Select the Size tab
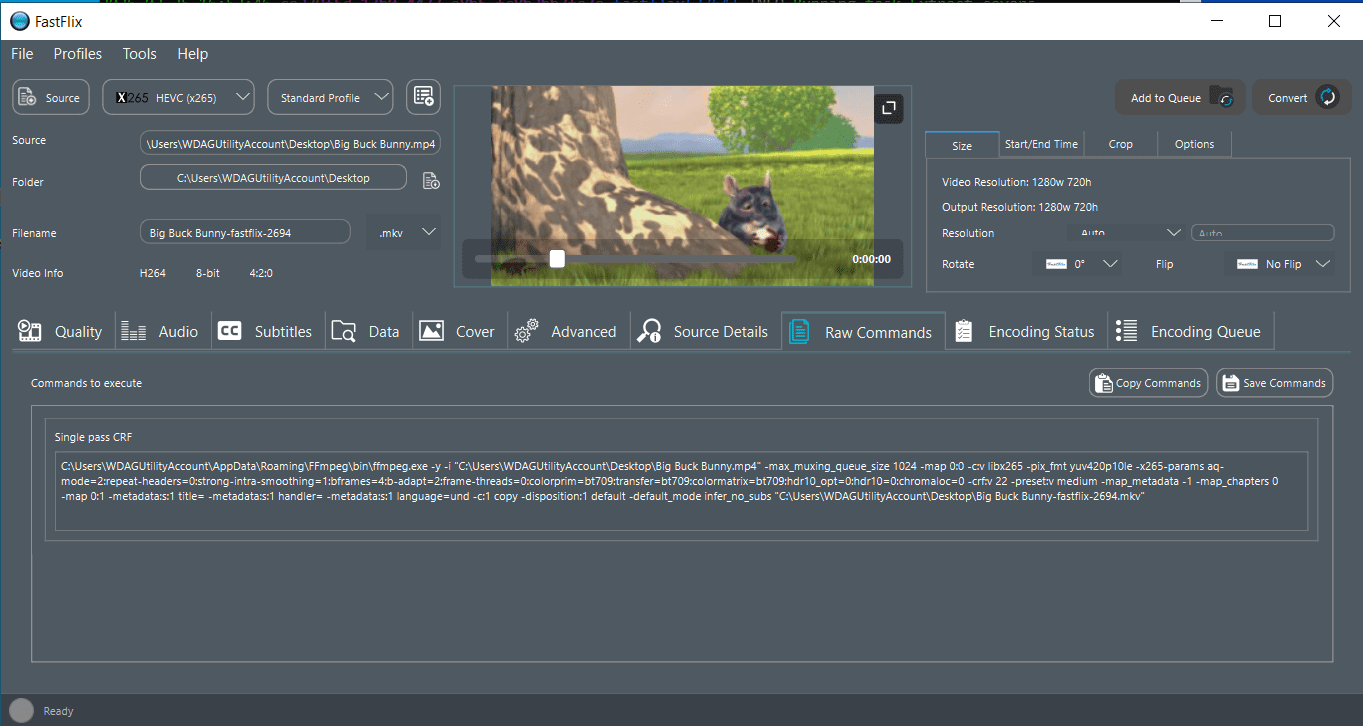Screen dimensions: 1363x726 click(x=962, y=145)
